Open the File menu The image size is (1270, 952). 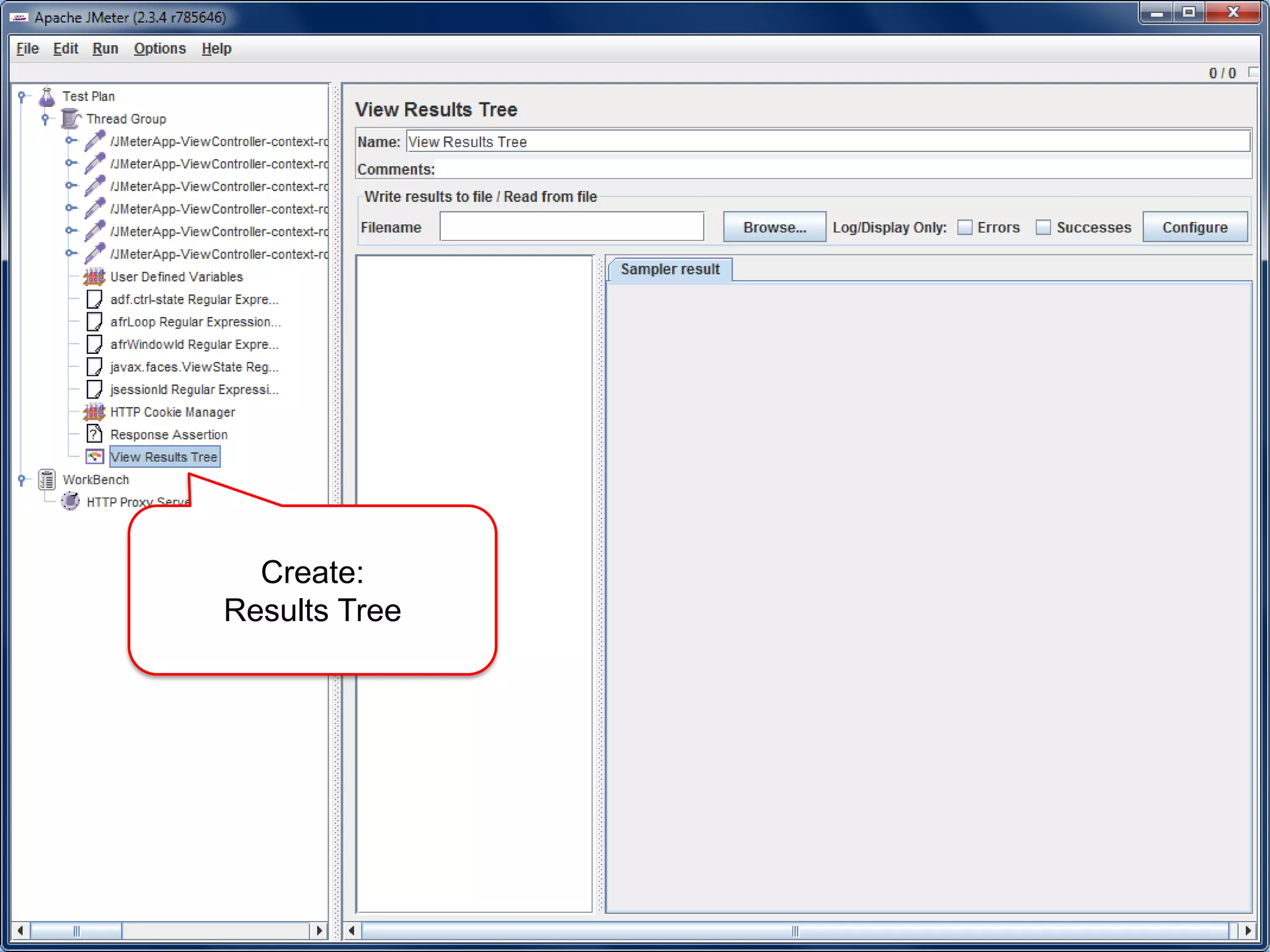(x=27, y=48)
